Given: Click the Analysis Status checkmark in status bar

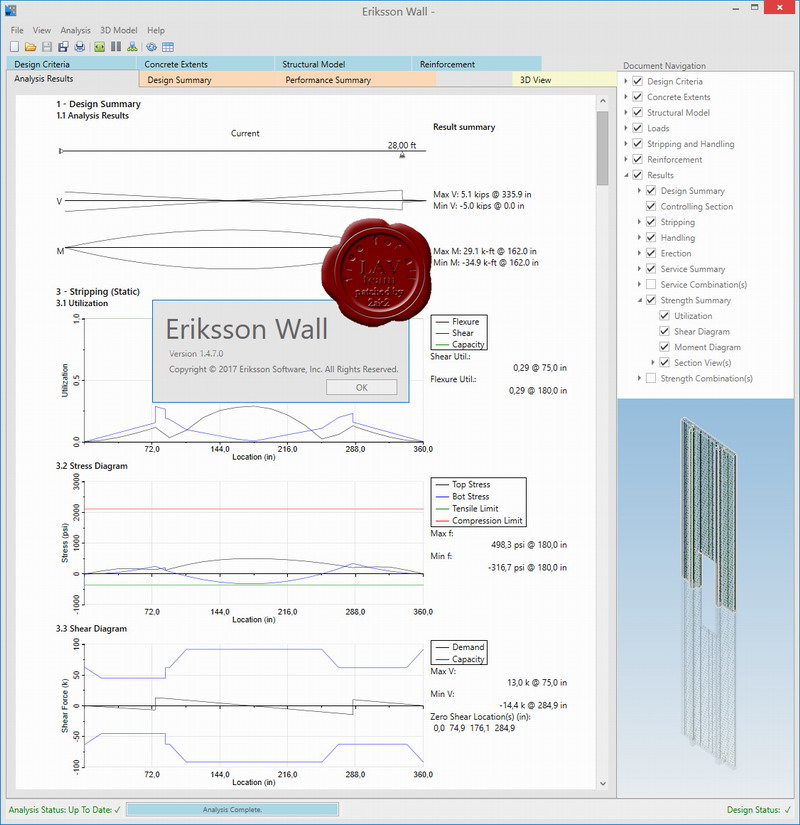Looking at the screenshot, I should 117,810.
